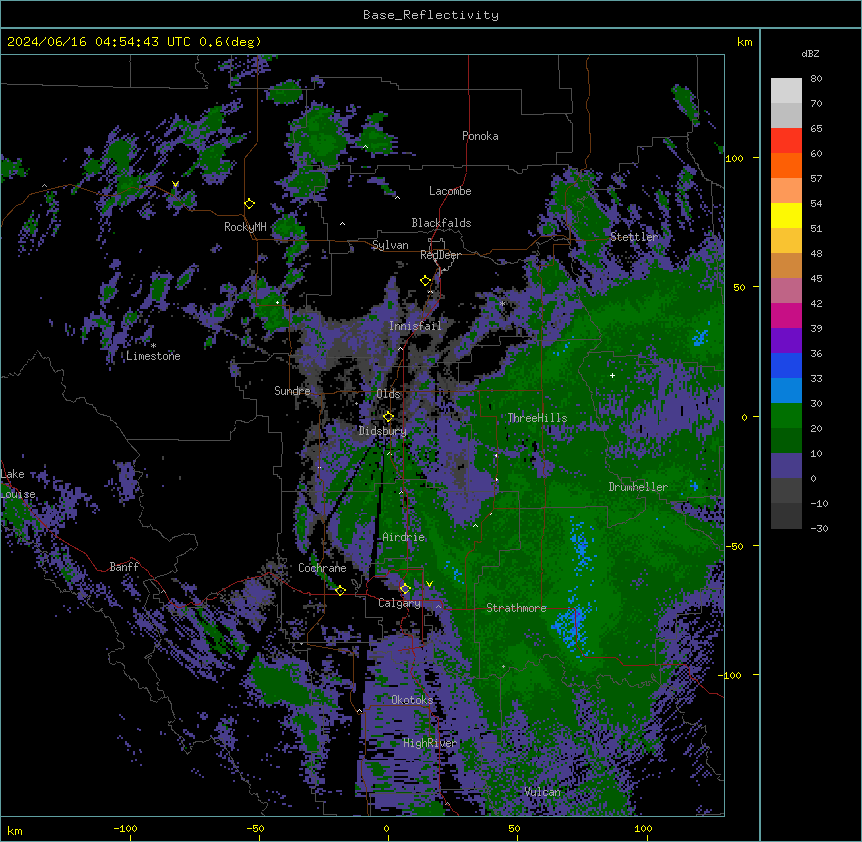Pick the orange swatch between 60 and 57 dBZ
The width and height of the screenshot is (862, 842).
786,165
